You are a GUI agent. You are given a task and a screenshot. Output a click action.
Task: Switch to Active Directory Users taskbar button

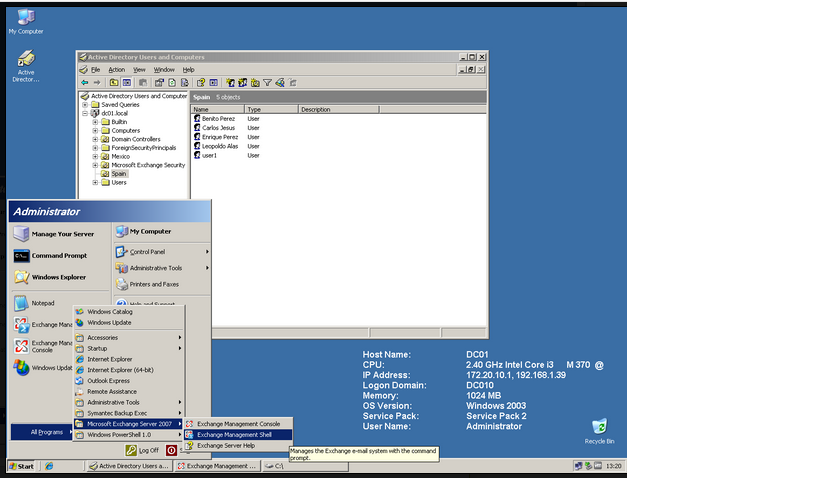(129, 466)
